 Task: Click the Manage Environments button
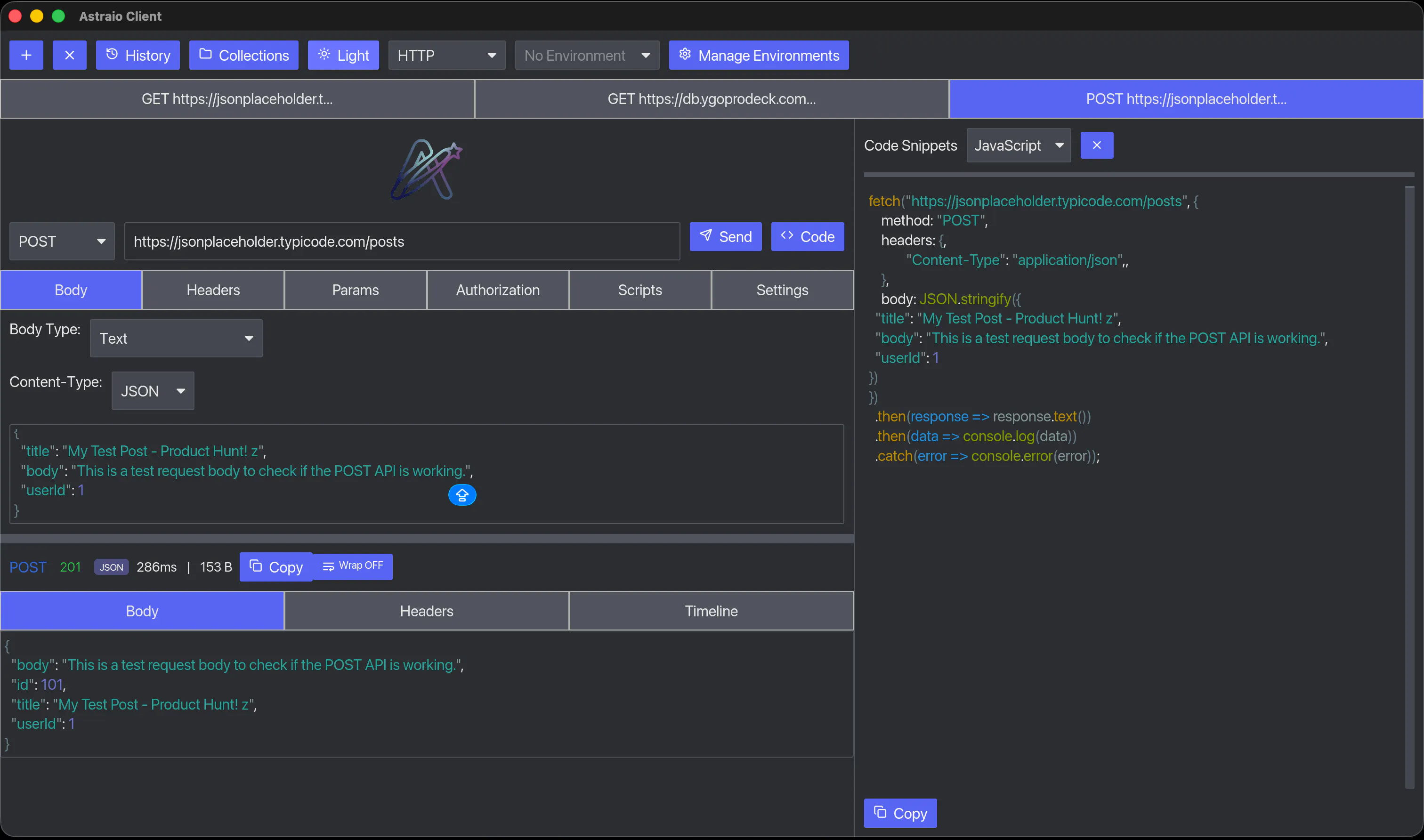[x=759, y=55]
